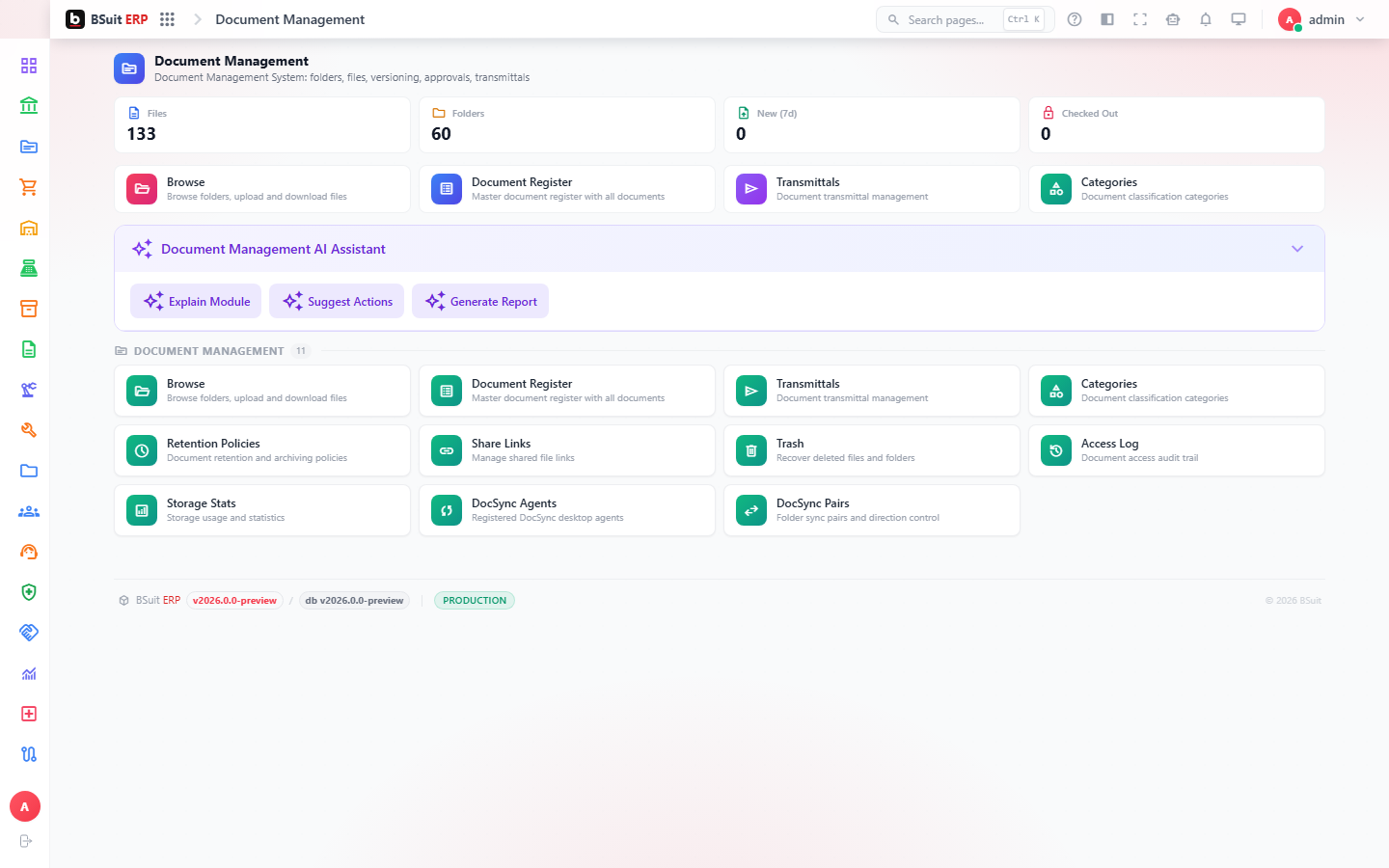This screenshot has height=868, width=1389.
Task: Select the robot arm icon in the sidebar
Action: (x=29, y=390)
